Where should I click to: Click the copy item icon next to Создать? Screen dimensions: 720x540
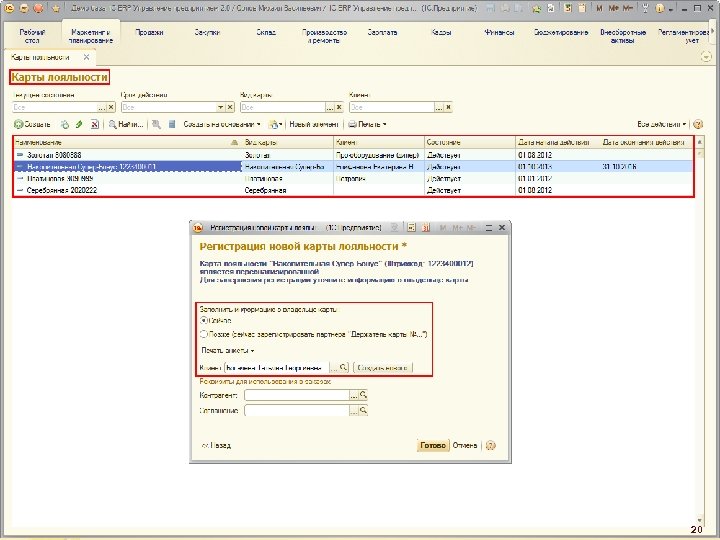click(65, 124)
